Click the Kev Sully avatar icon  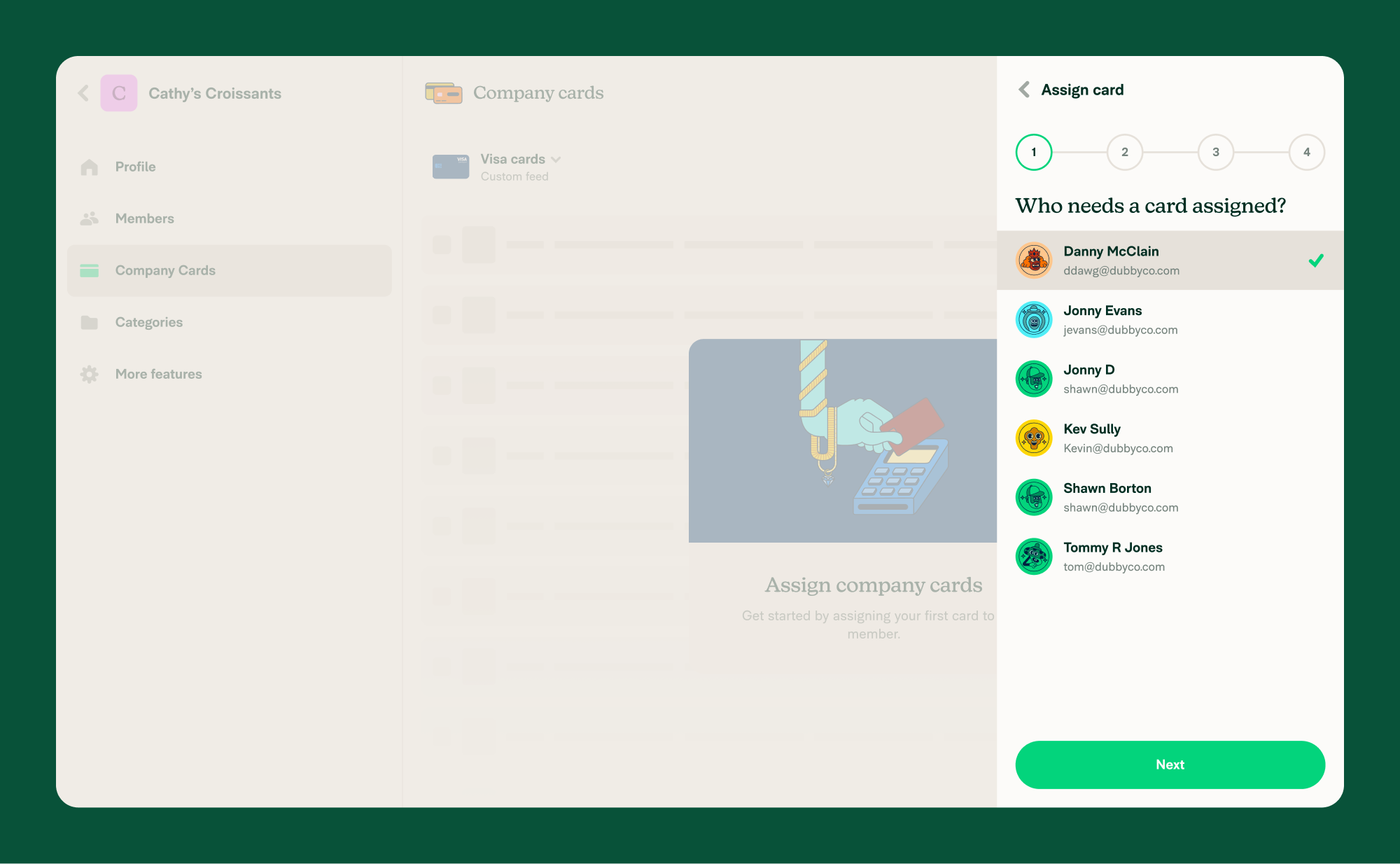pyautogui.click(x=1033, y=438)
